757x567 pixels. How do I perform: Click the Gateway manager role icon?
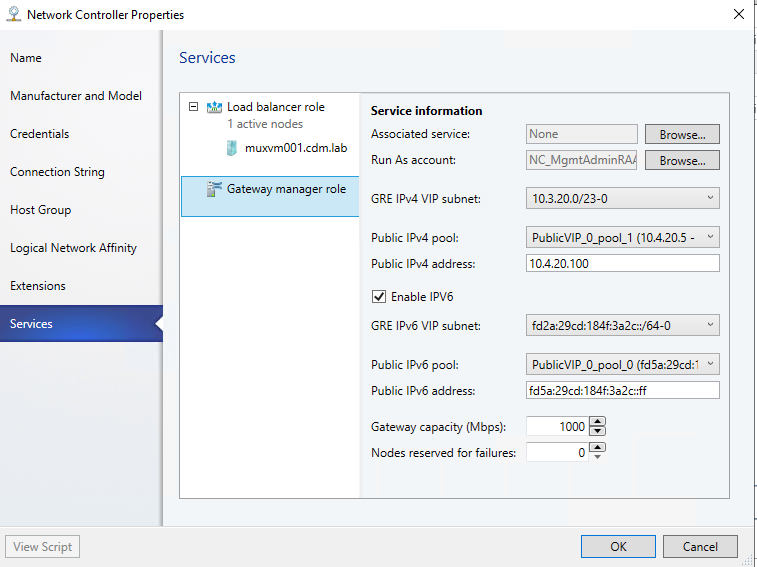tap(214, 189)
